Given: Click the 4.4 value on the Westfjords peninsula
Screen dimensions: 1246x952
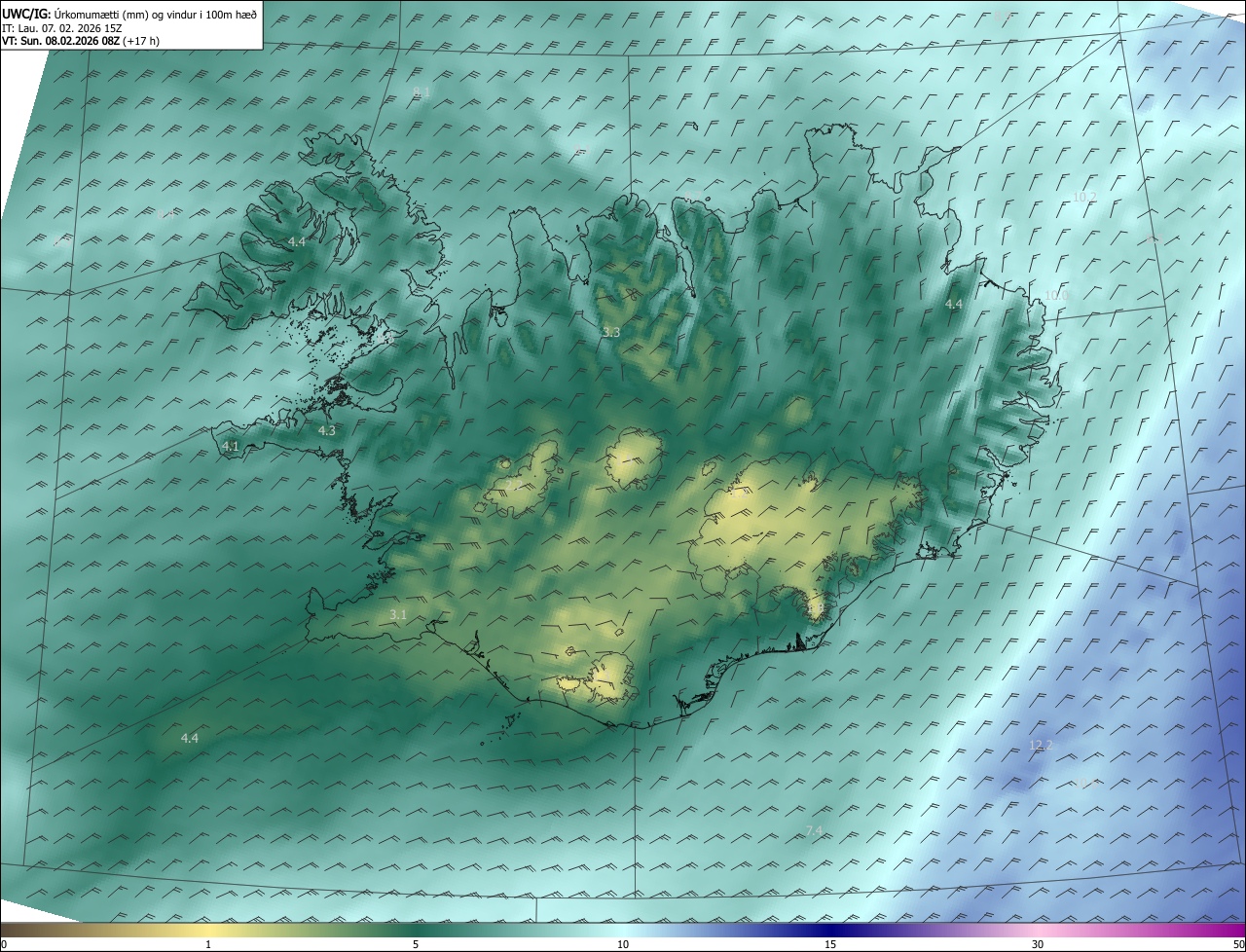Looking at the screenshot, I should coord(297,241).
